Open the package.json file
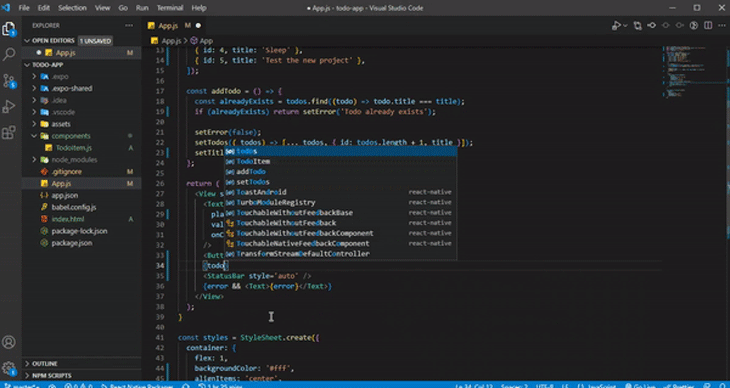The width and height of the screenshot is (730, 388). (81, 243)
